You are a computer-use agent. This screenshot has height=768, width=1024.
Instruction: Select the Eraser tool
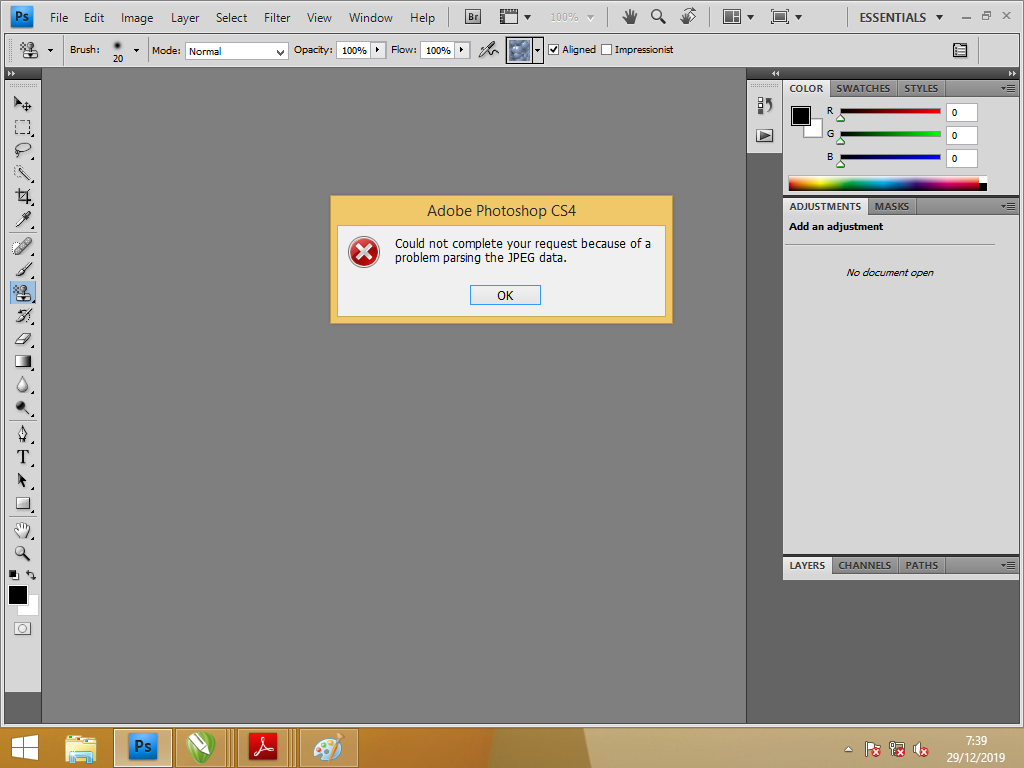tap(23, 338)
